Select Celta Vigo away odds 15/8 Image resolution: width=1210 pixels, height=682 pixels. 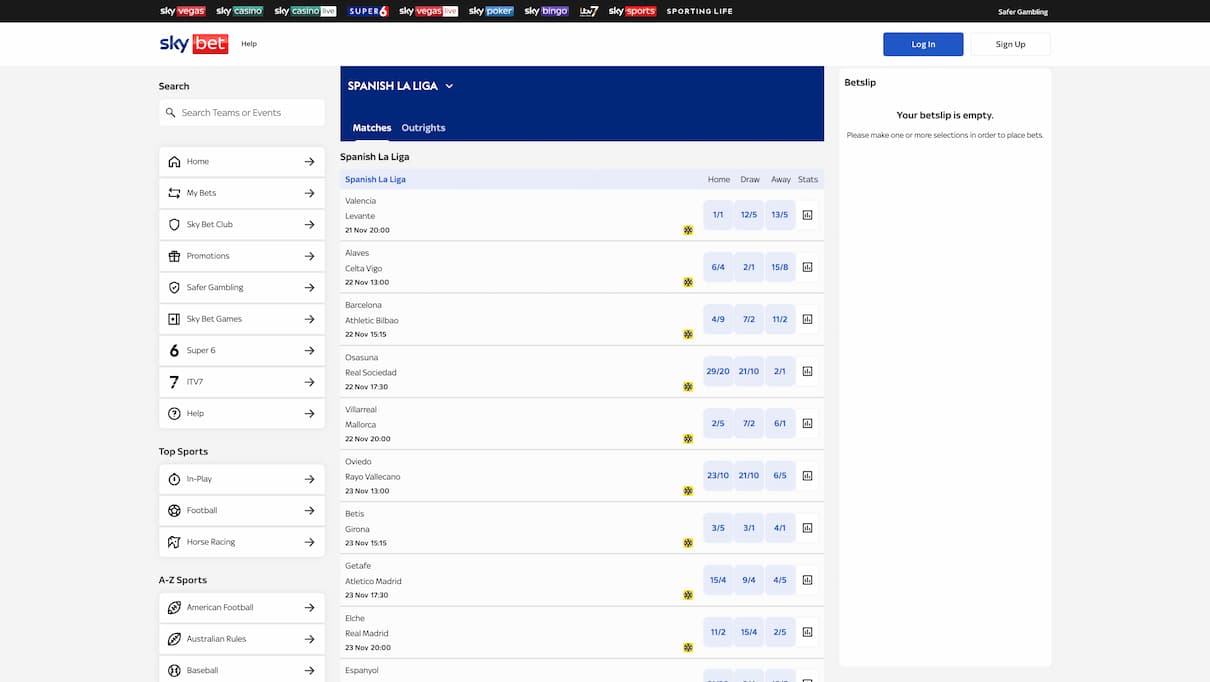click(780, 267)
